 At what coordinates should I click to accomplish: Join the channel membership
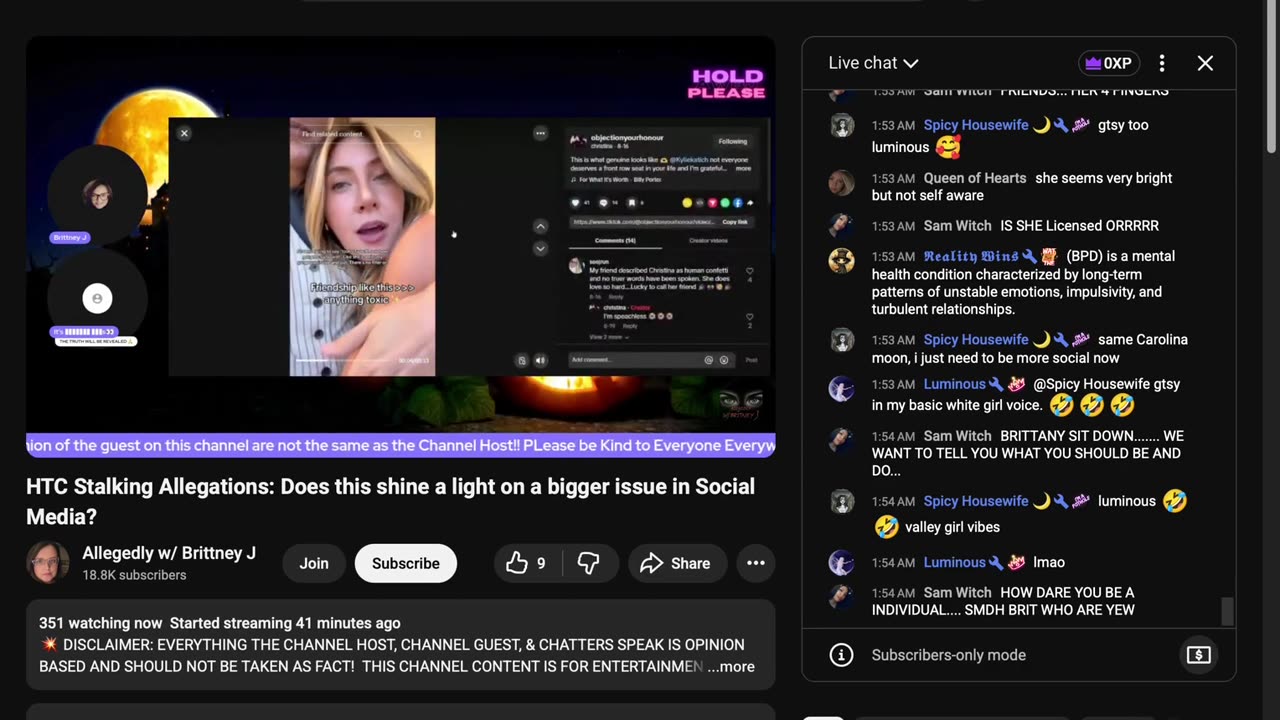(x=314, y=563)
